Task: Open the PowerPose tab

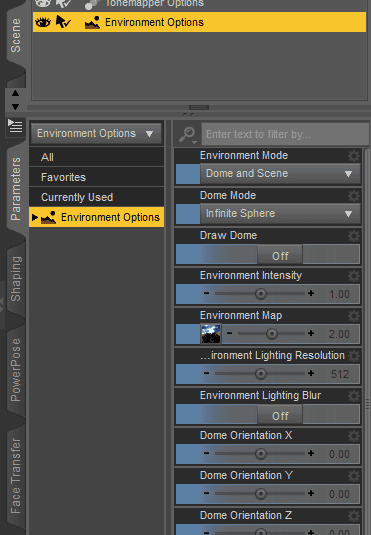Action: click(16, 370)
